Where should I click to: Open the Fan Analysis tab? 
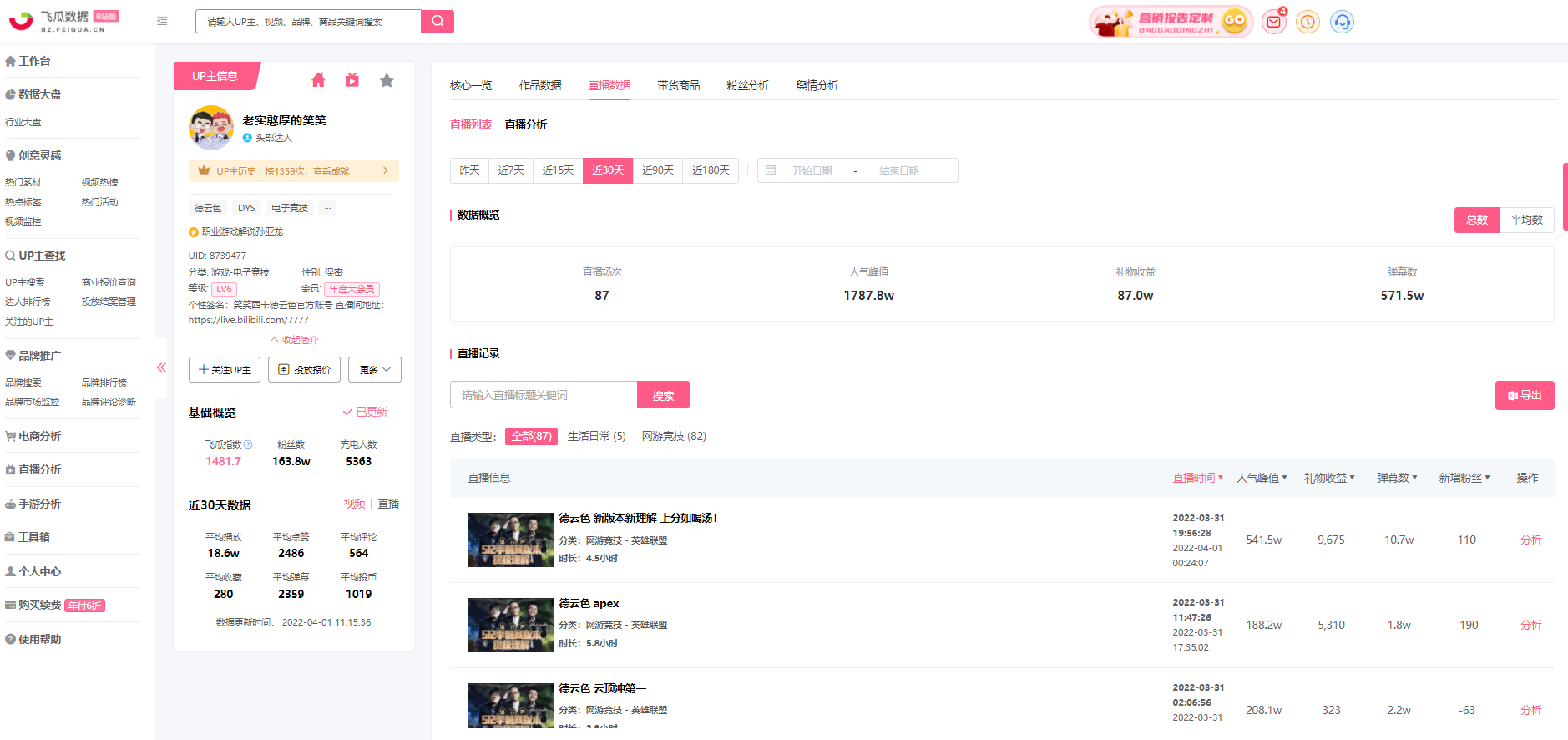(748, 85)
